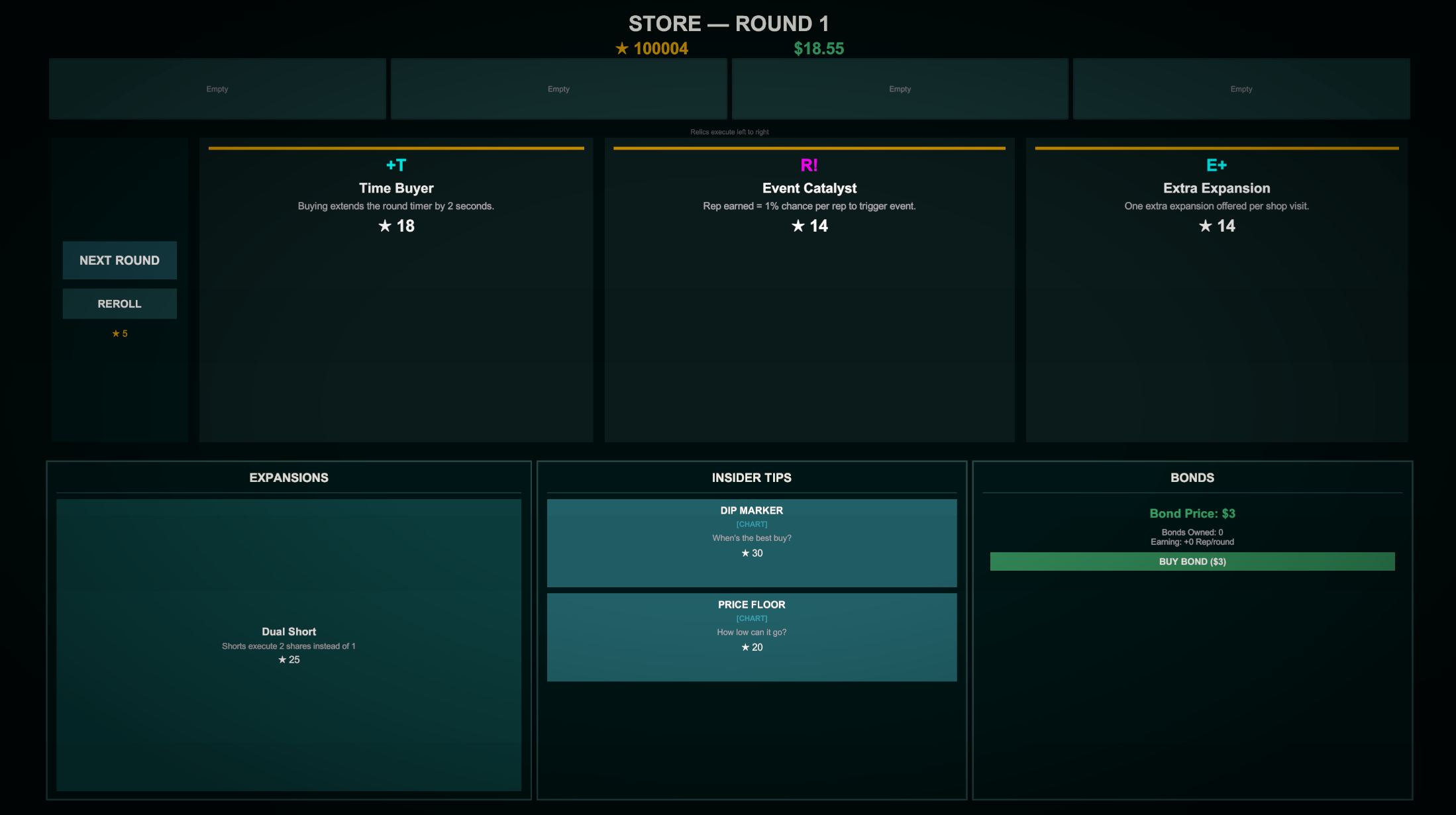Buy the DIP MARKER insider tip
1456x815 pixels.
coord(751,542)
